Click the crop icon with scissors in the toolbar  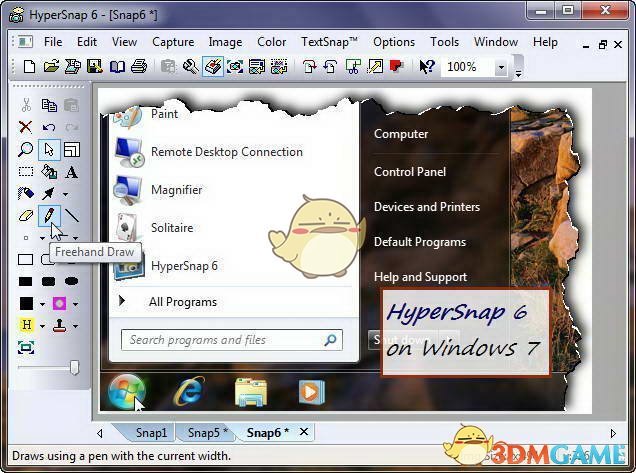coord(353,66)
